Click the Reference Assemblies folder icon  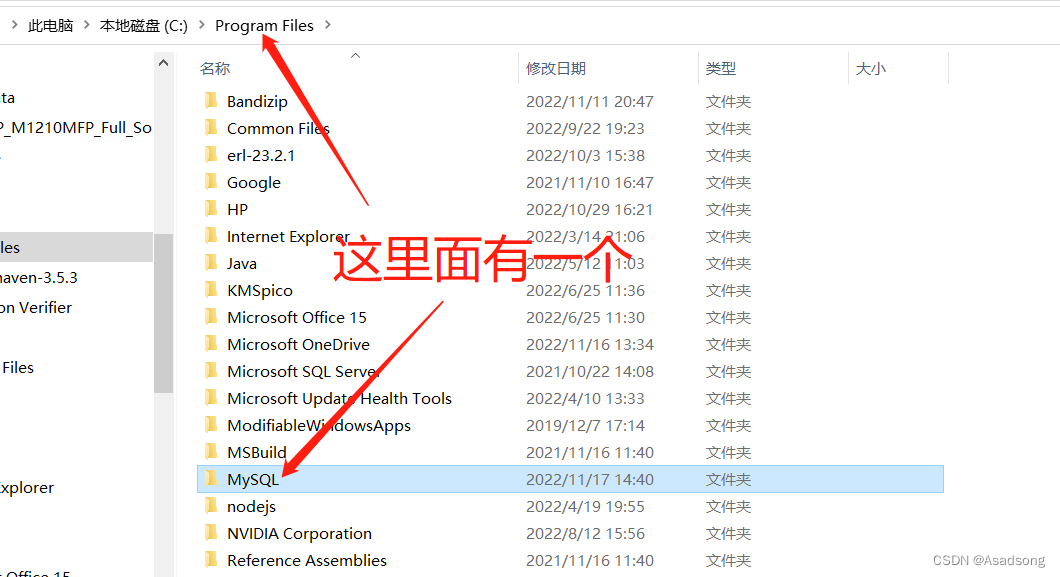click(x=211, y=560)
